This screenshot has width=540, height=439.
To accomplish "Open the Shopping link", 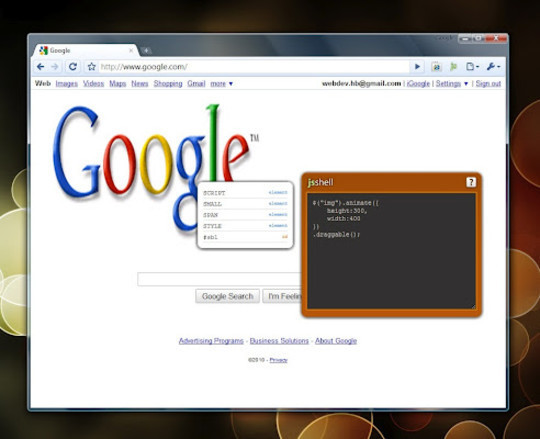I will point(168,84).
